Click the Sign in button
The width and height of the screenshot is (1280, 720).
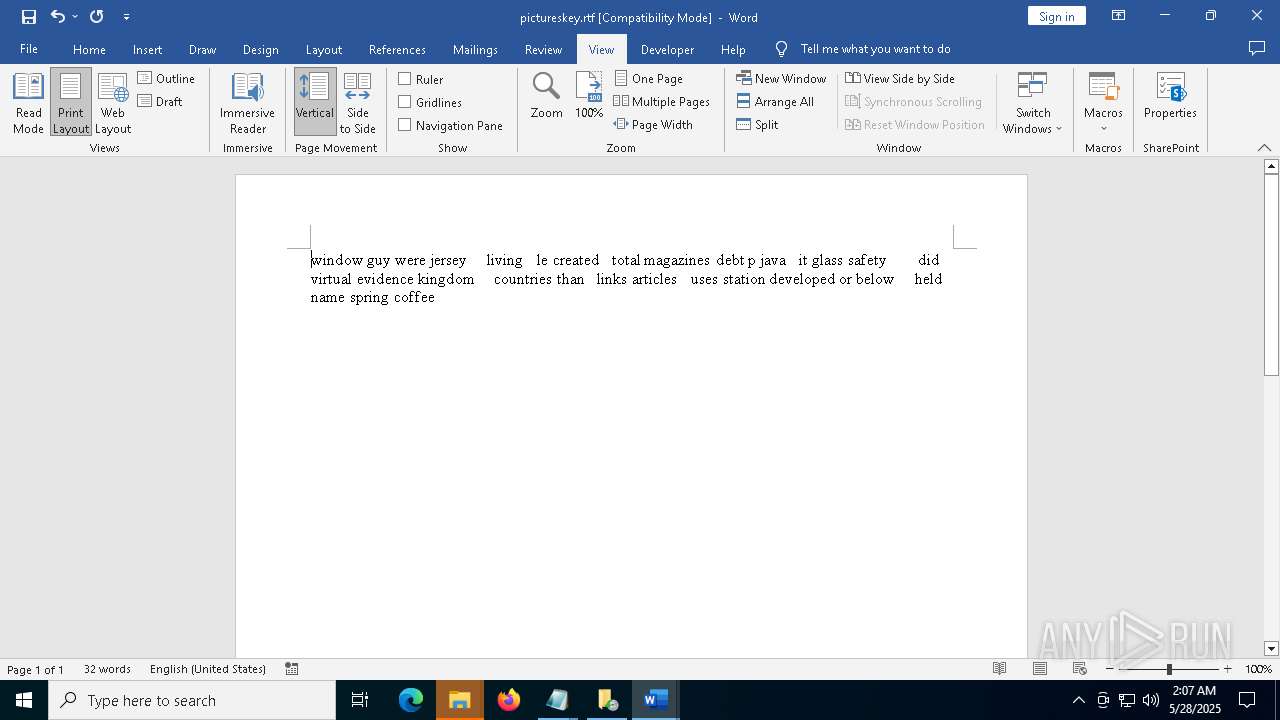point(1056,16)
